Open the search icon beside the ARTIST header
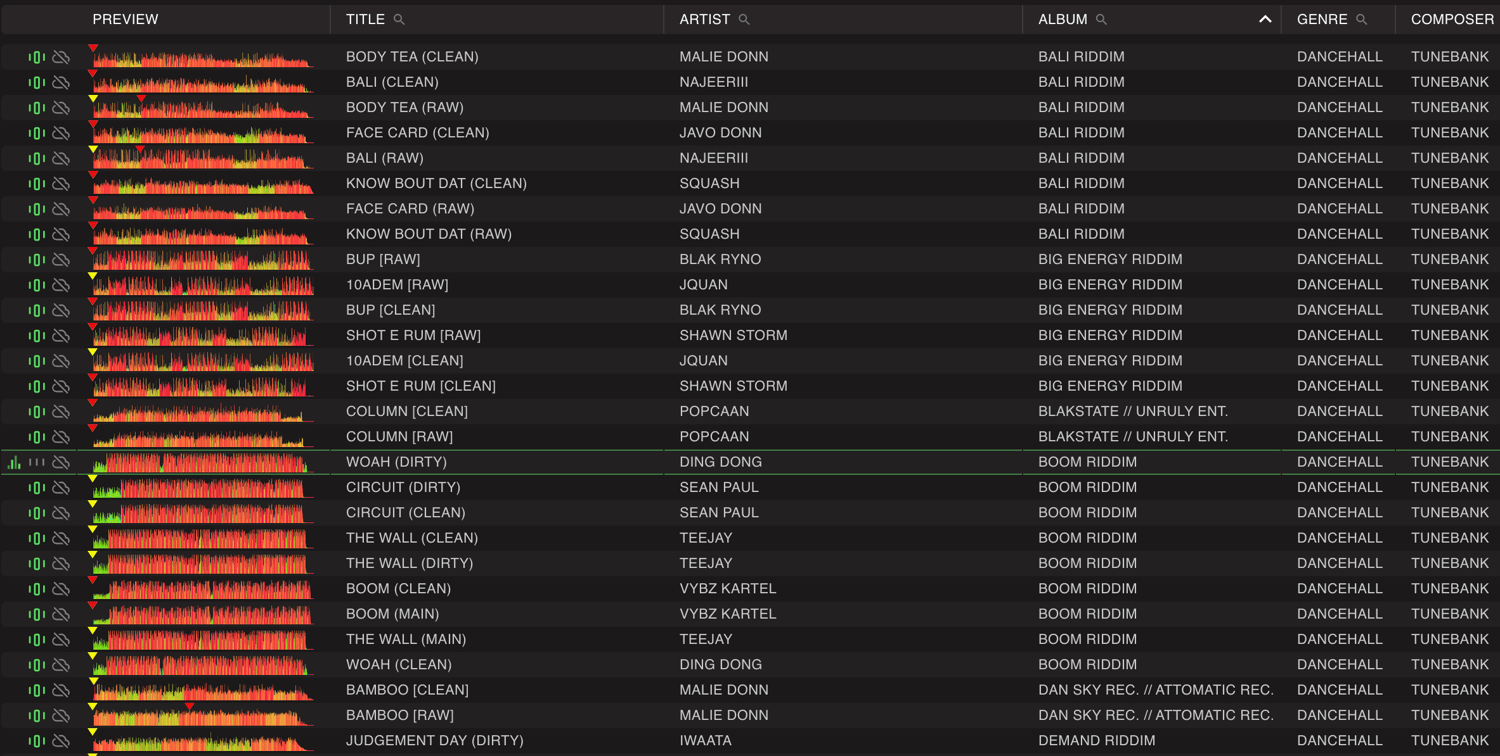This screenshot has height=756, width=1500. point(744,20)
